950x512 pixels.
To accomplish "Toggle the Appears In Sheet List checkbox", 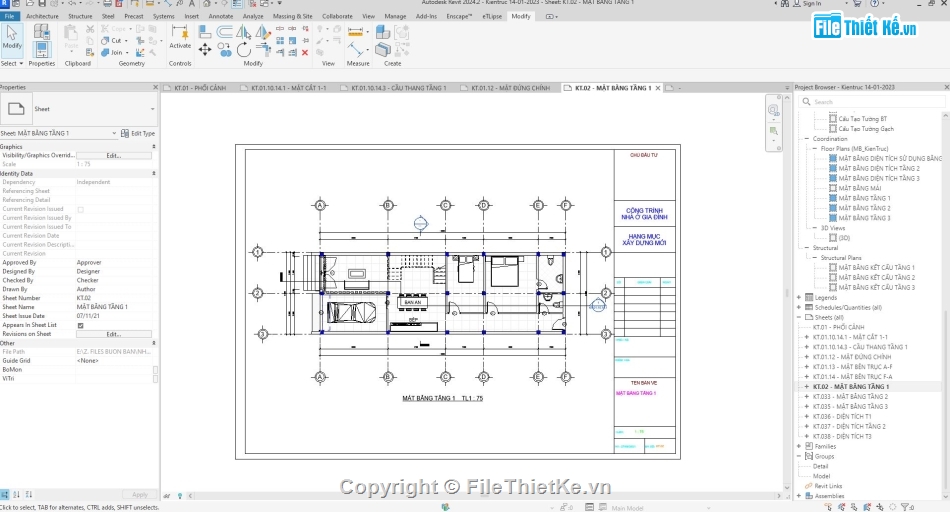I will pyautogui.click(x=81, y=325).
